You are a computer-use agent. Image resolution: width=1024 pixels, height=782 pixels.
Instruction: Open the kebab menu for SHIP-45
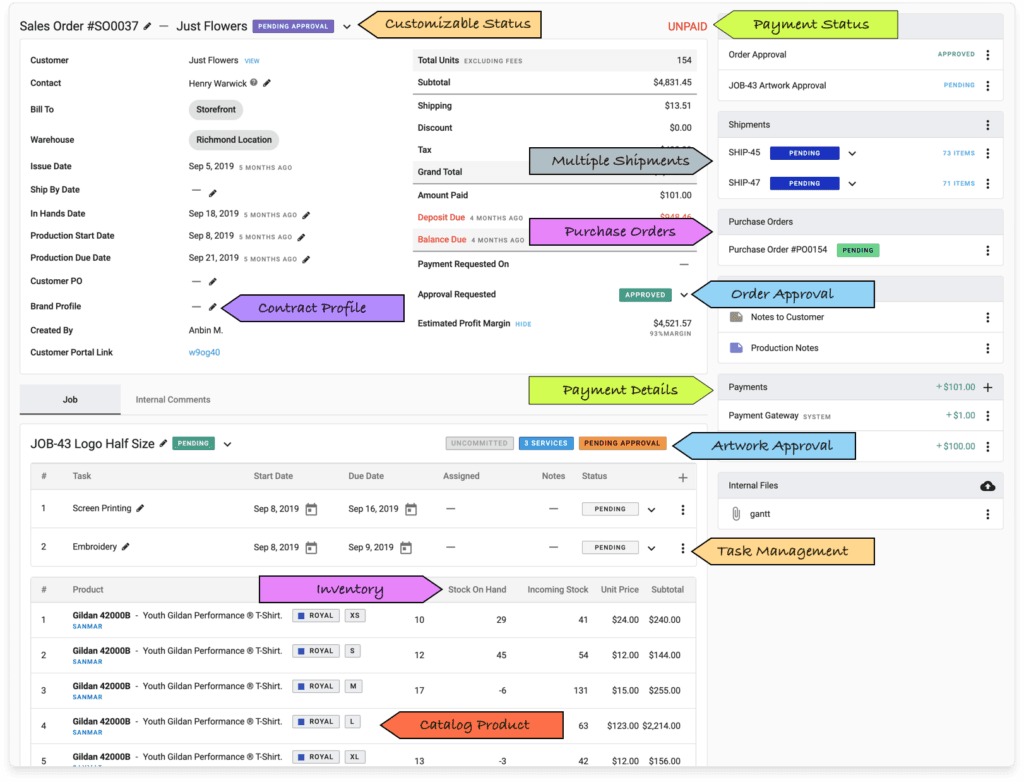click(987, 154)
